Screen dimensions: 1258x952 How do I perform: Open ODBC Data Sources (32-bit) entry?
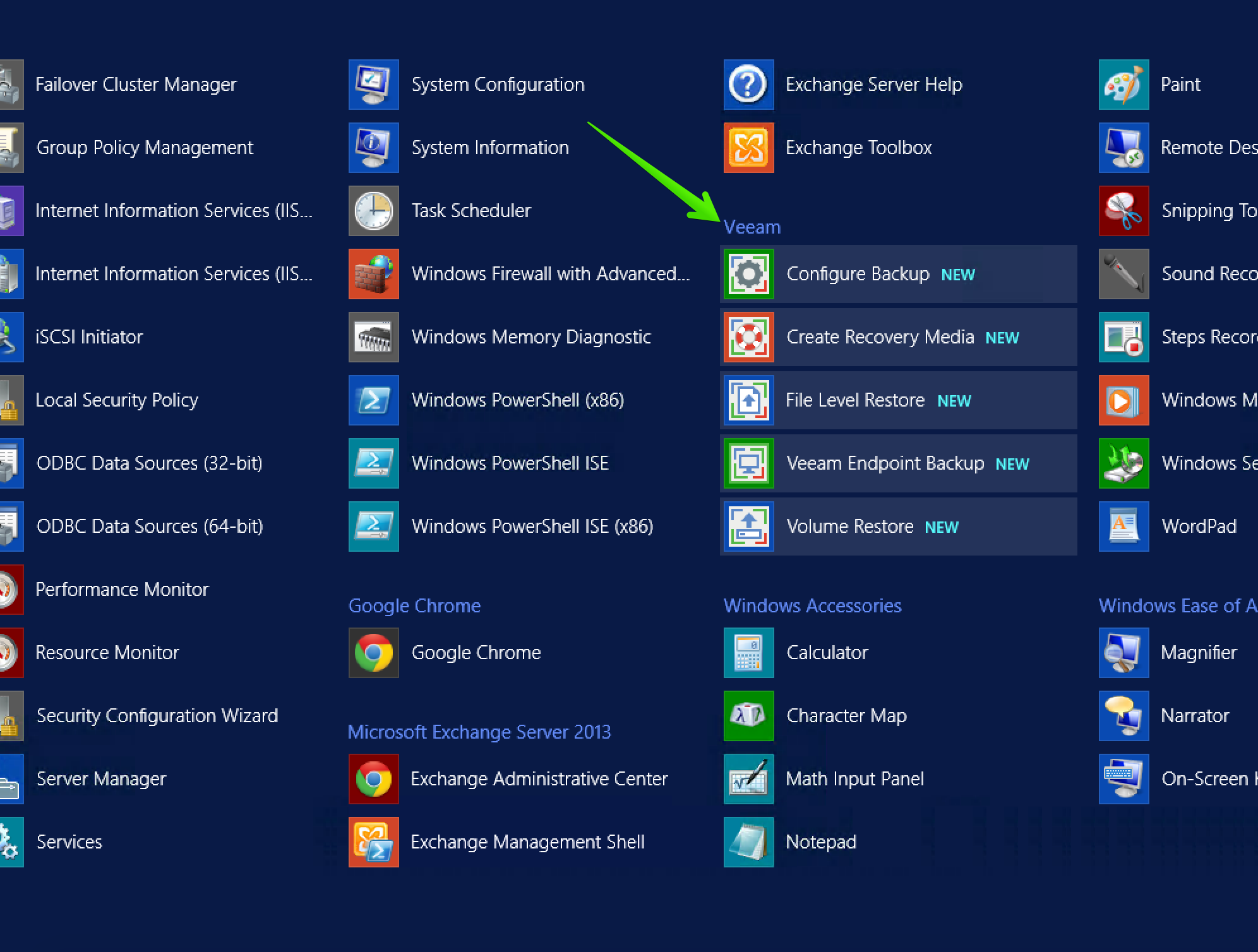click(x=150, y=463)
